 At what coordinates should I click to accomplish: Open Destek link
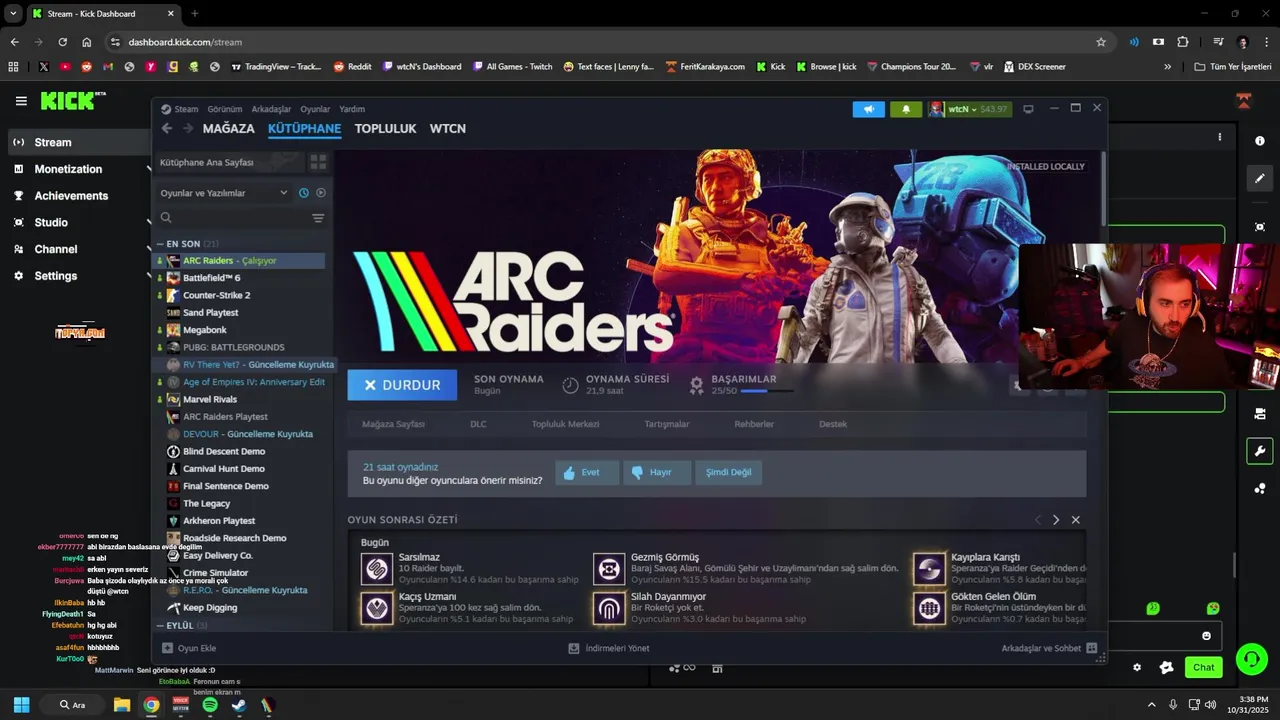coord(833,424)
